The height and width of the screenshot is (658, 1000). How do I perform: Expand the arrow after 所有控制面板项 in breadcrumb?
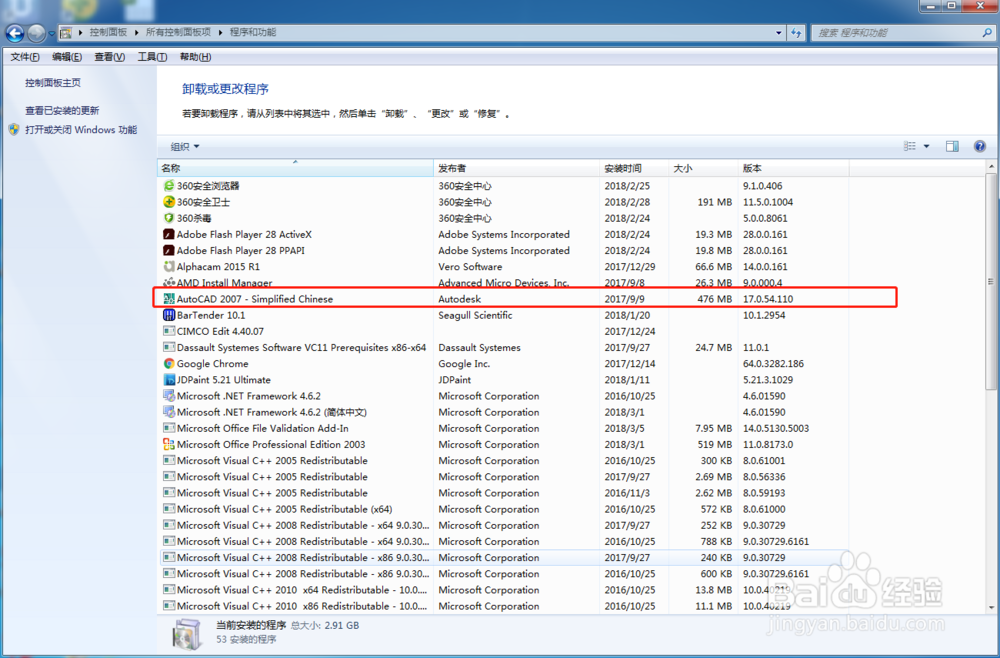(220, 32)
